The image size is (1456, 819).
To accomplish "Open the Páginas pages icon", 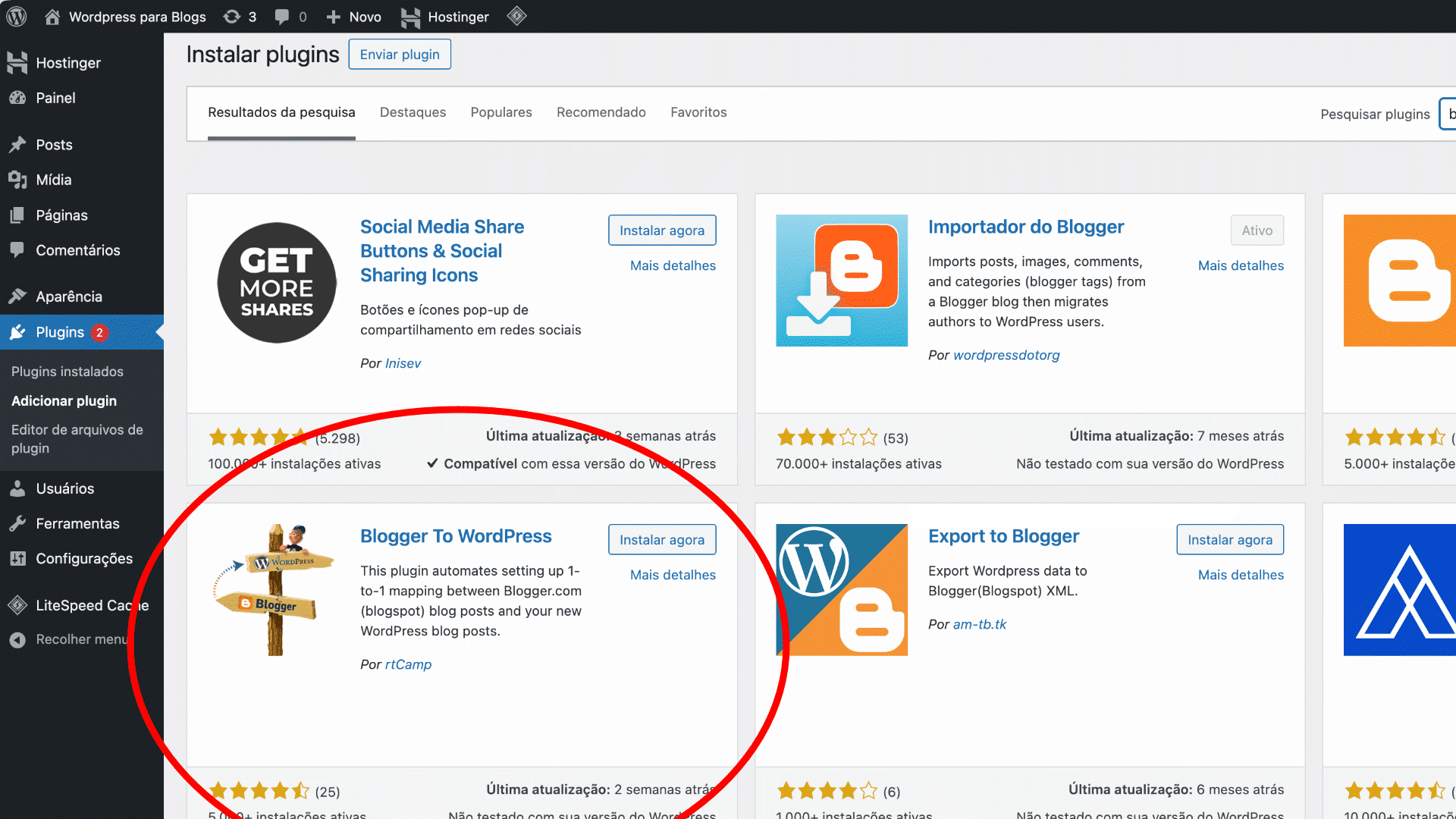I will (17, 215).
